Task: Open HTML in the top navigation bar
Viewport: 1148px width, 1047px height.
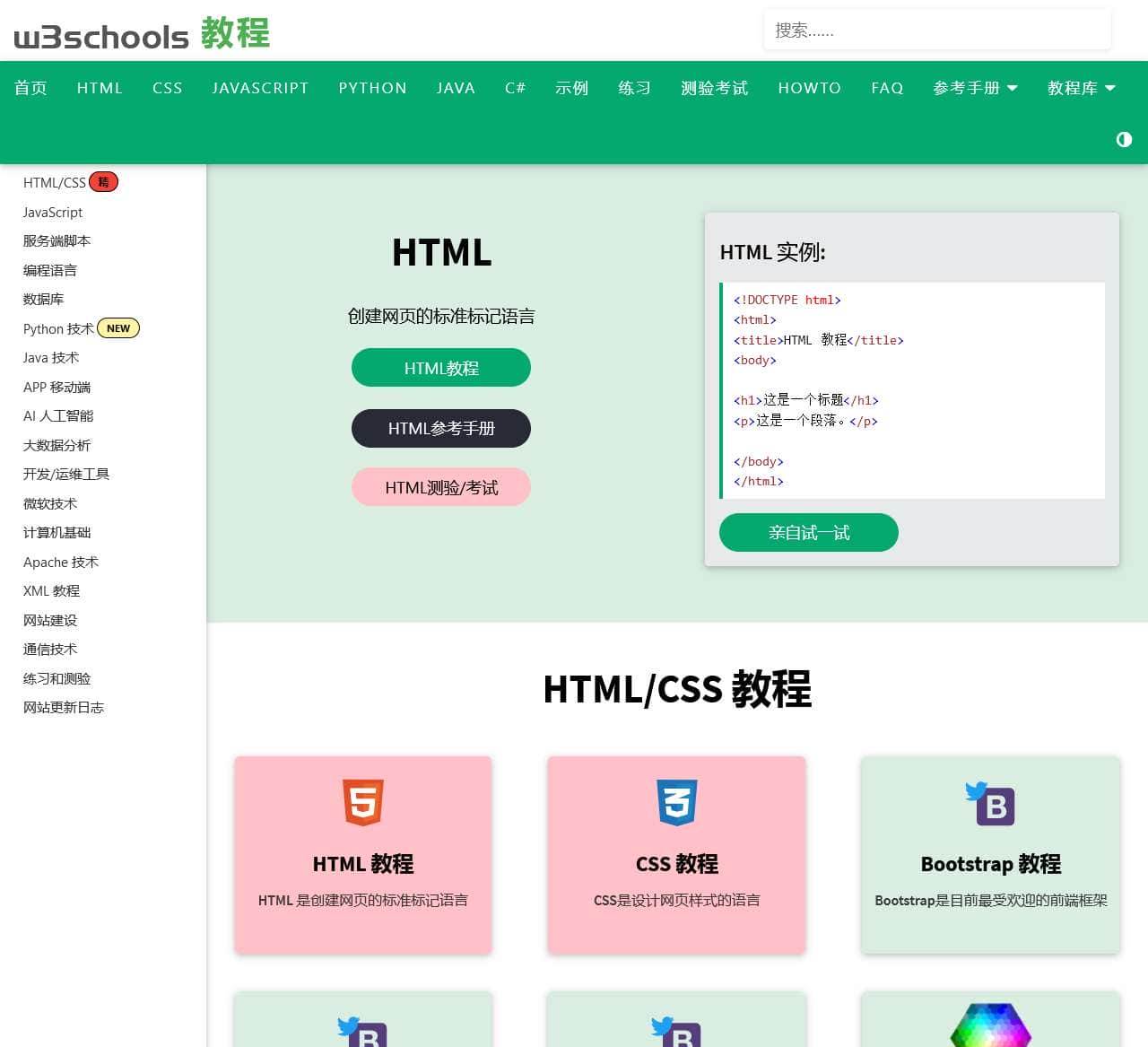Action: [100, 88]
